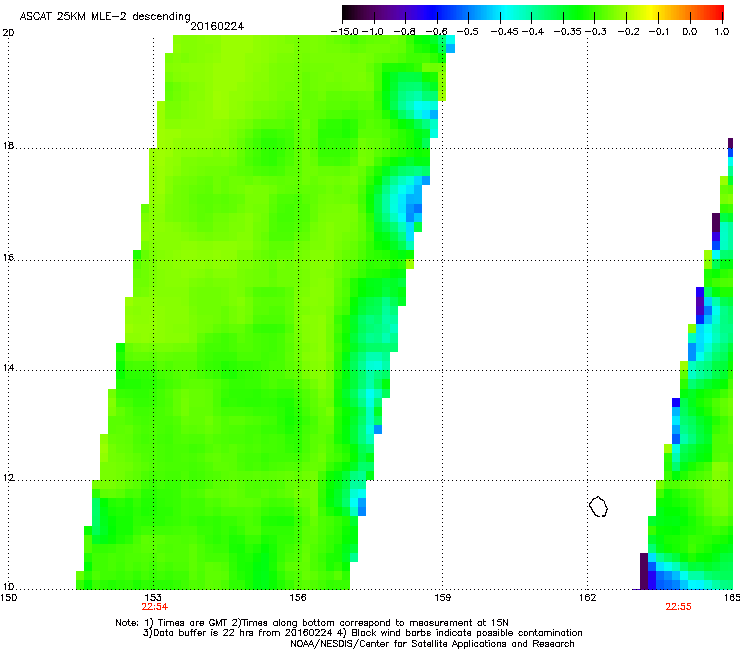Click longitude label 153

pyautogui.click(x=153, y=598)
